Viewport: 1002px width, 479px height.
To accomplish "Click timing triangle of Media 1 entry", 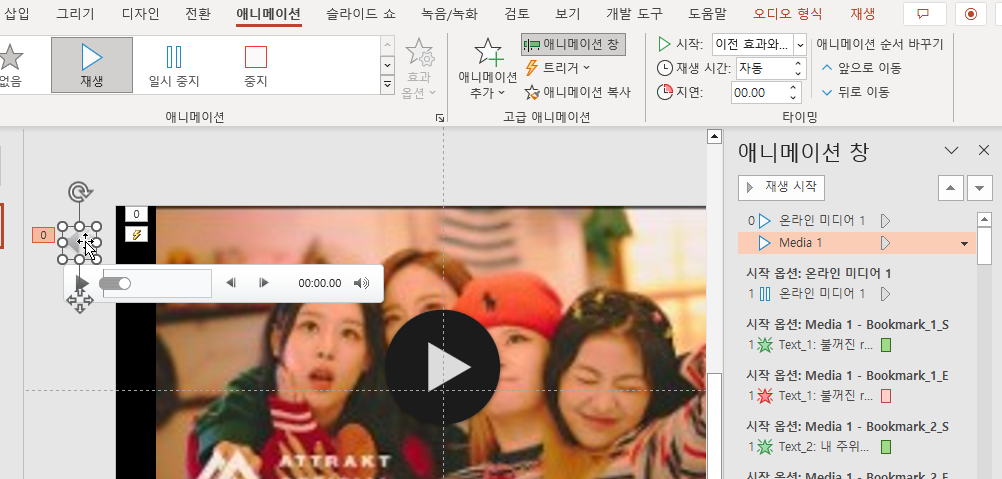I will coord(885,243).
